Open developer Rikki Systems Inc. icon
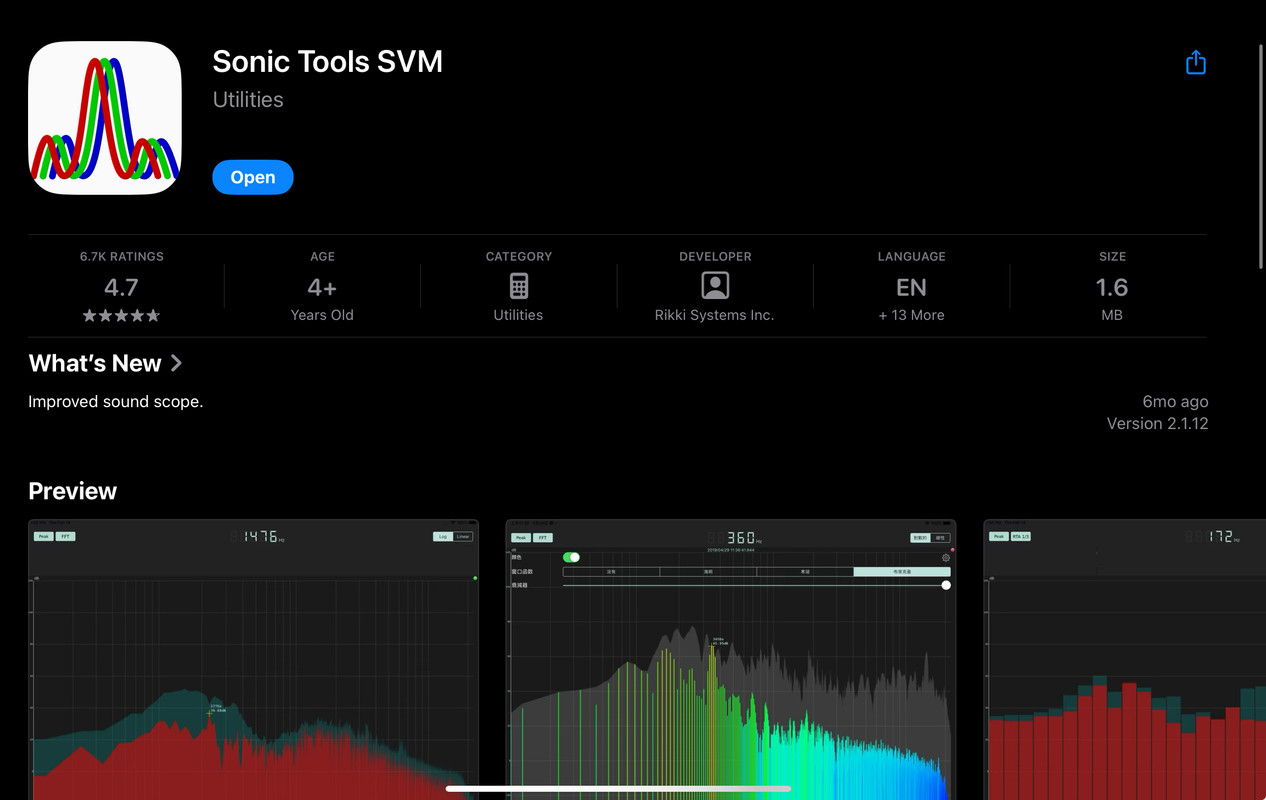This screenshot has height=800, width=1266. click(x=715, y=286)
